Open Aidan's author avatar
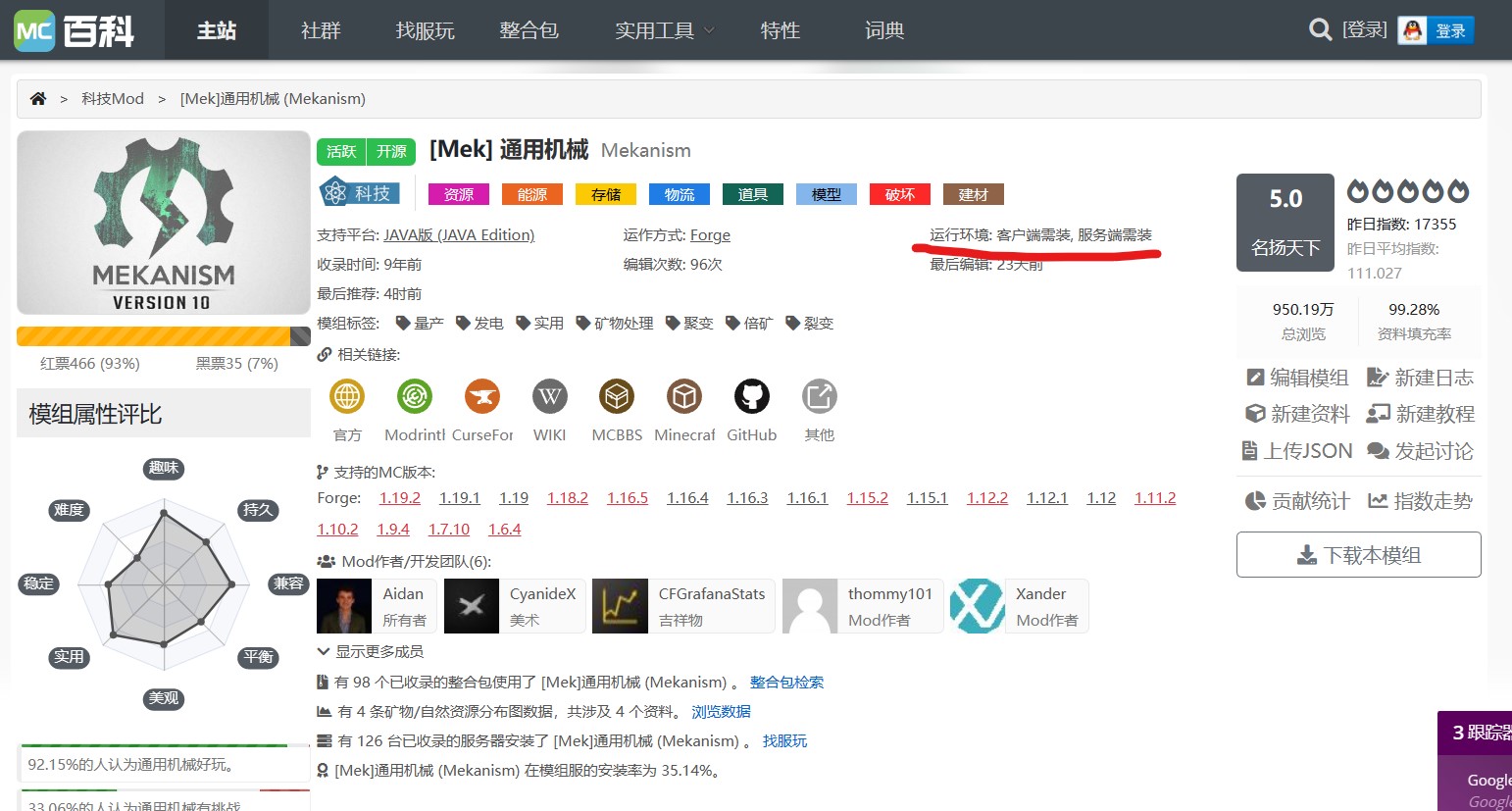Screen dimensions: 1512x811 click(344, 606)
